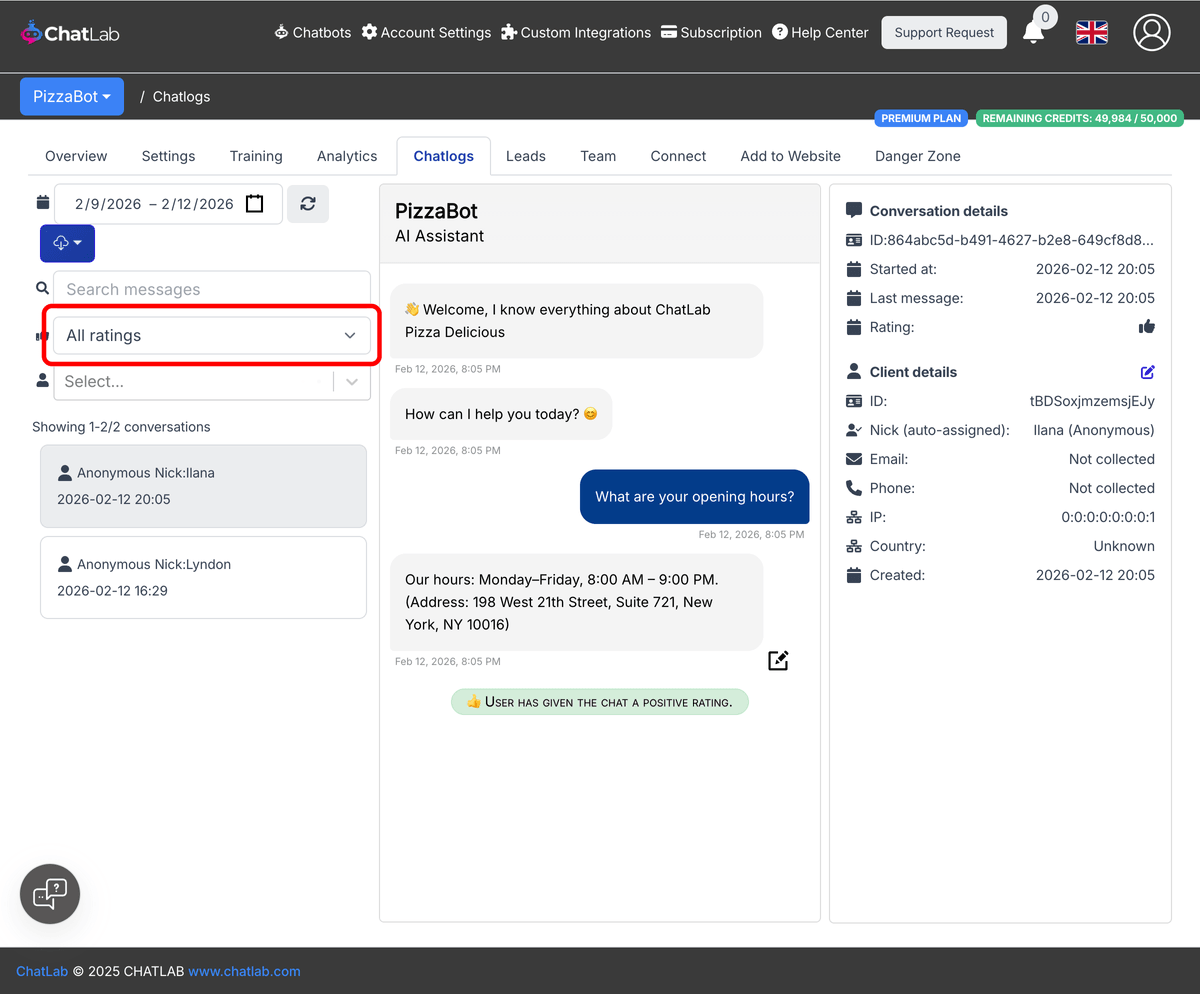Click the edit bot response icon
The width and height of the screenshot is (1200, 994).
point(778,660)
